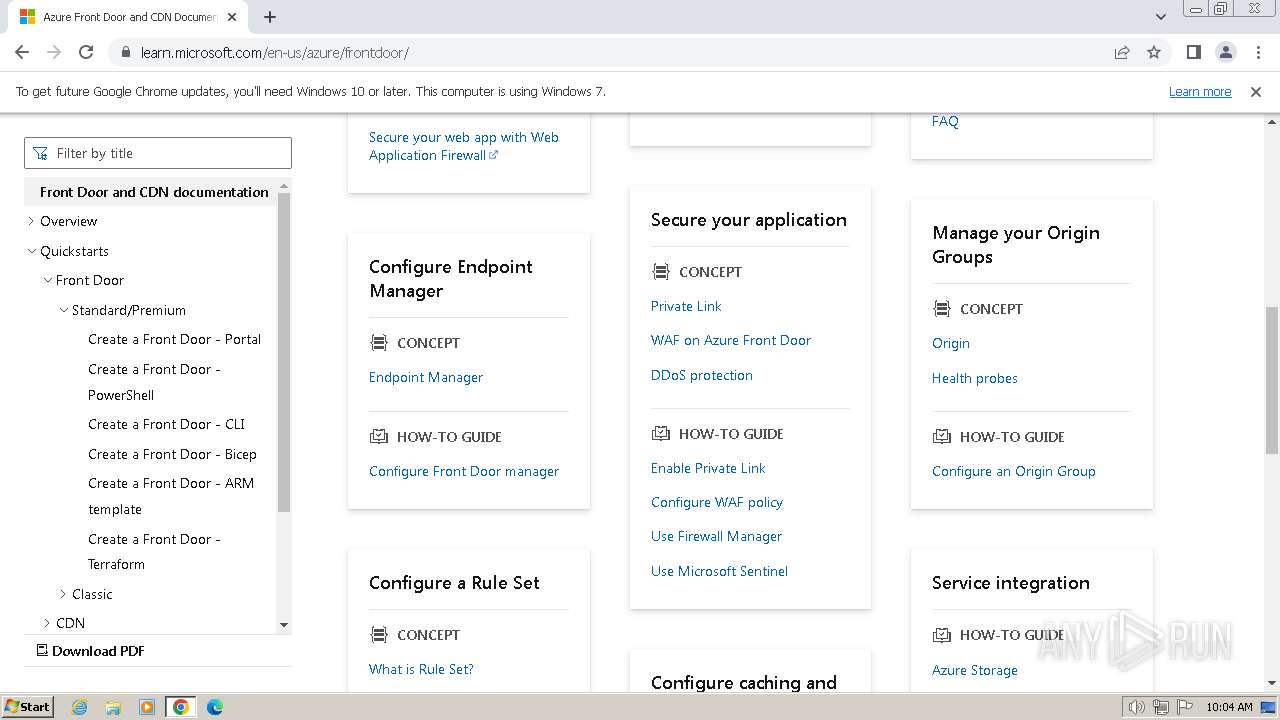Image resolution: width=1280 pixels, height=720 pixels.
Task: Open Create a Front Door - Portal
Action: click(174, 339)
